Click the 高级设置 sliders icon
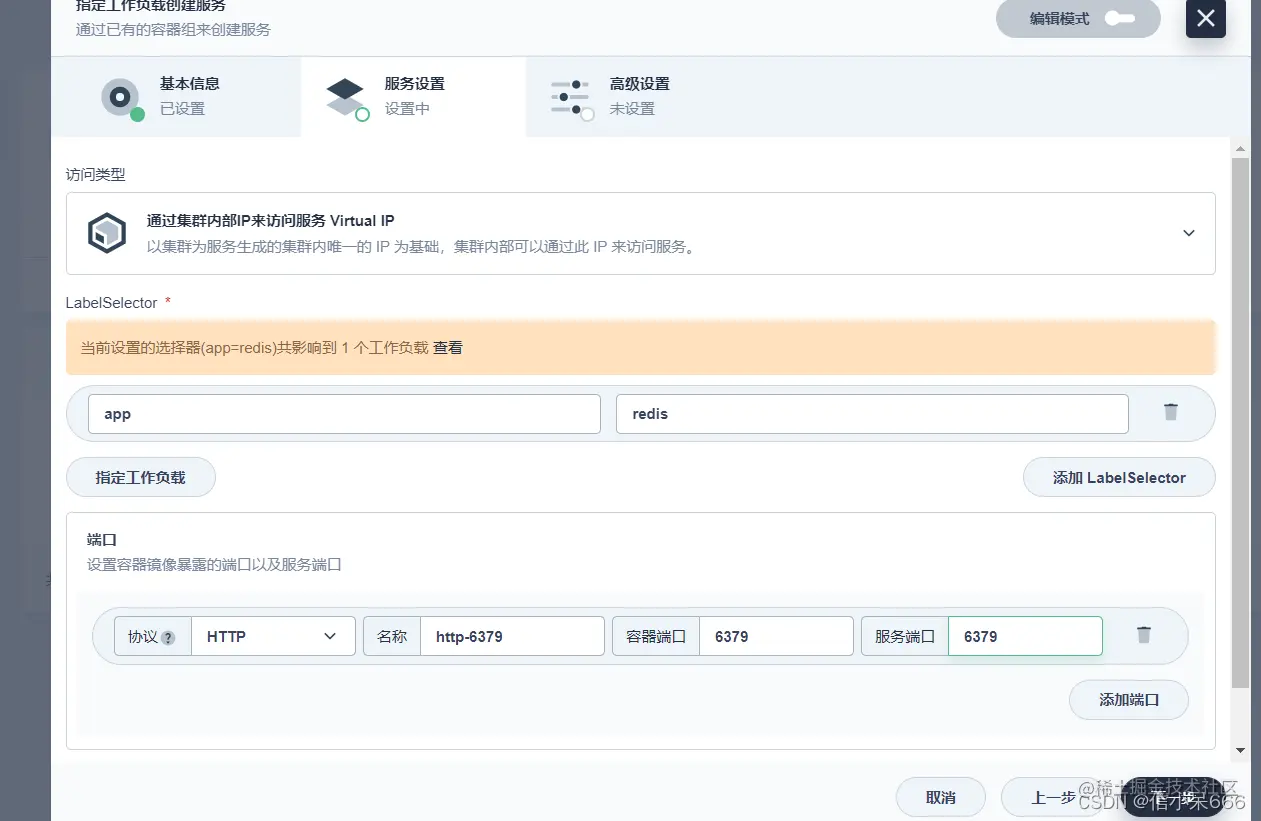The width and height of the screenshot is (1261, 821). pos(571,96)
